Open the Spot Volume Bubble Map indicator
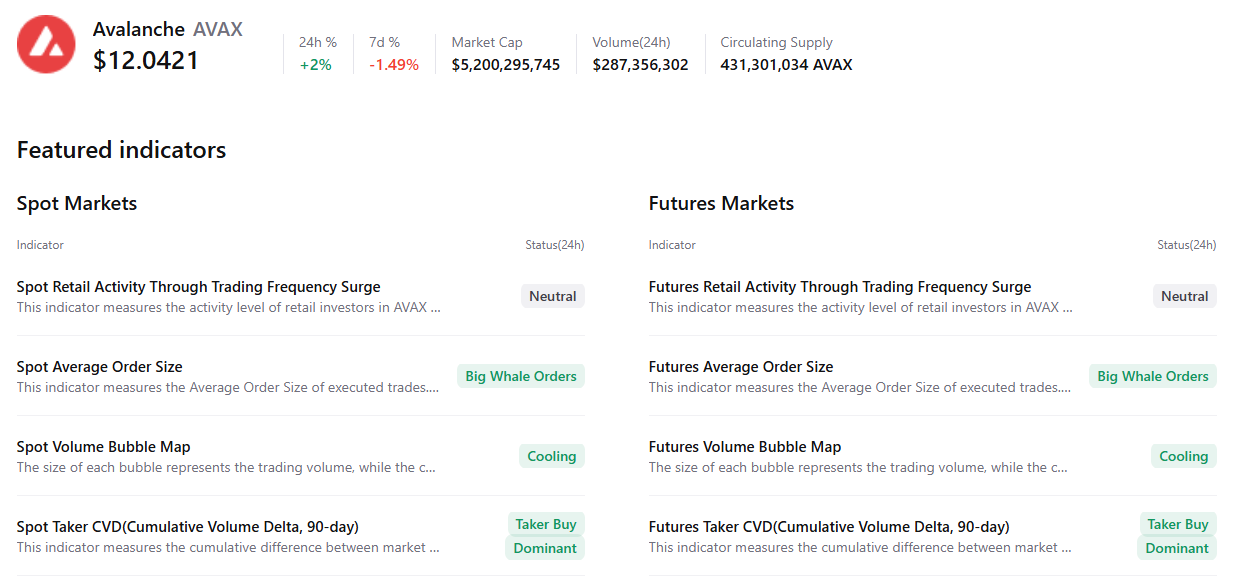1242x588 pixels. coord(103,447)
